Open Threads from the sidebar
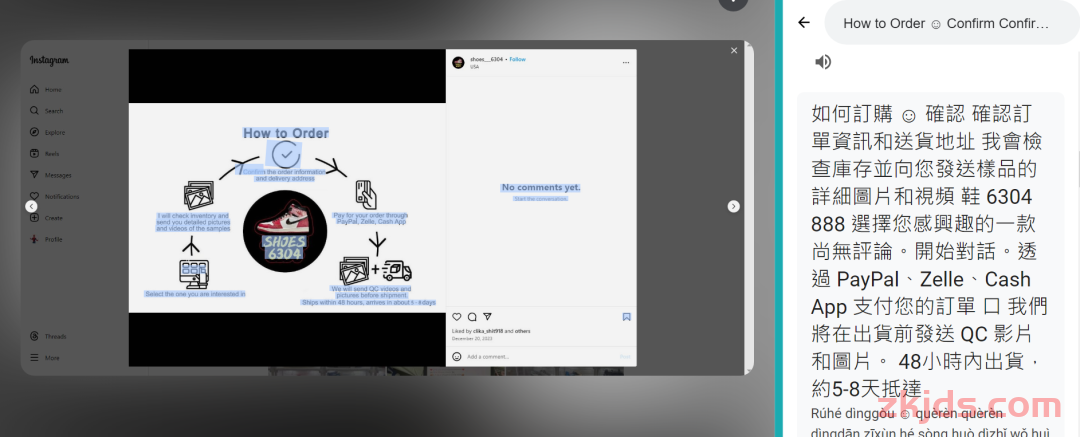The image size is (1080, 437). (x=48, y=336)
